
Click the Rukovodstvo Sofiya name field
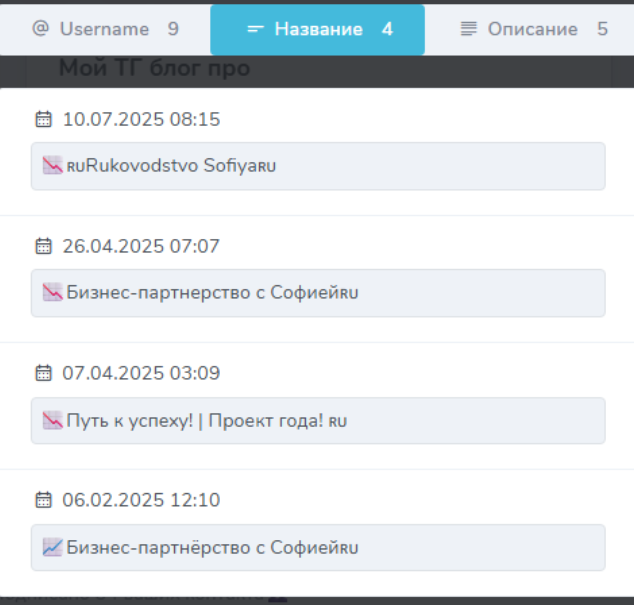[x=318, y=166]
